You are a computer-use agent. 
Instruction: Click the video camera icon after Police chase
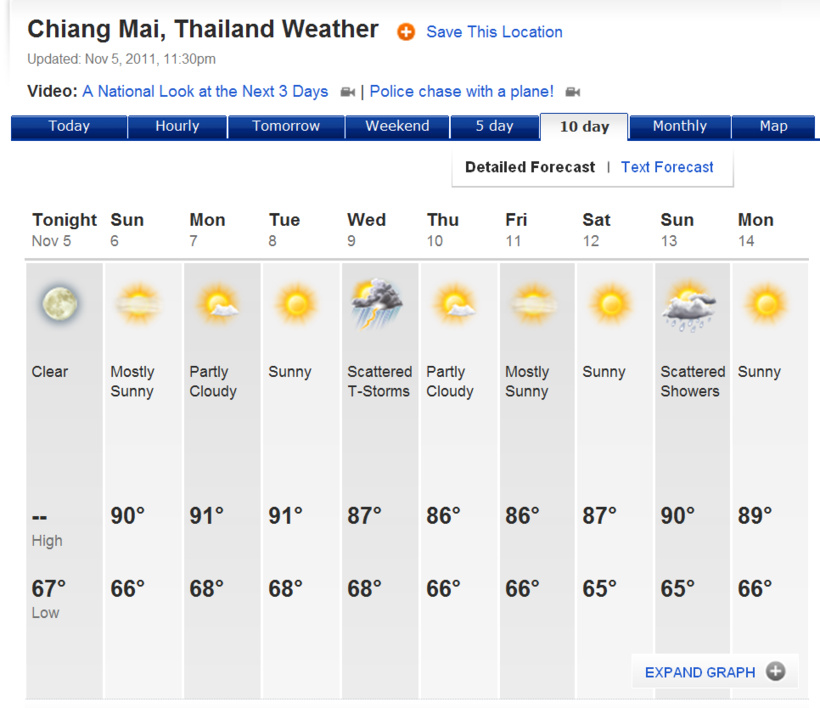573,92
